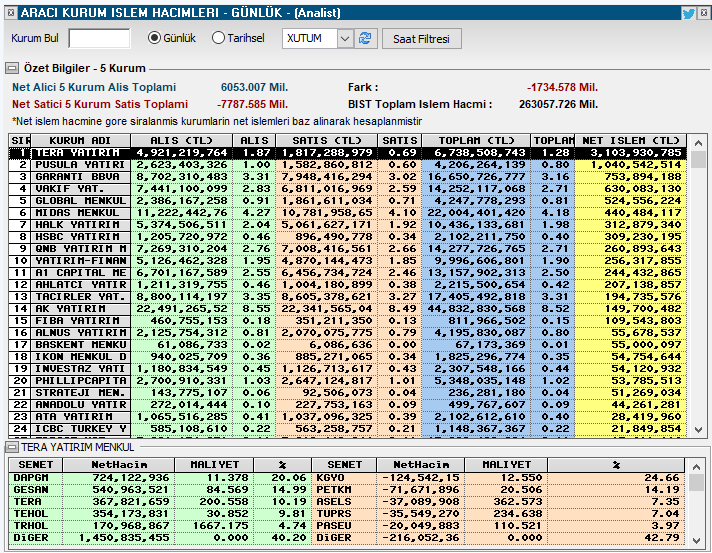Select the INVESTAZ YATI row
The width and height of the screenshot is (712, 553).
click(347, 369)
